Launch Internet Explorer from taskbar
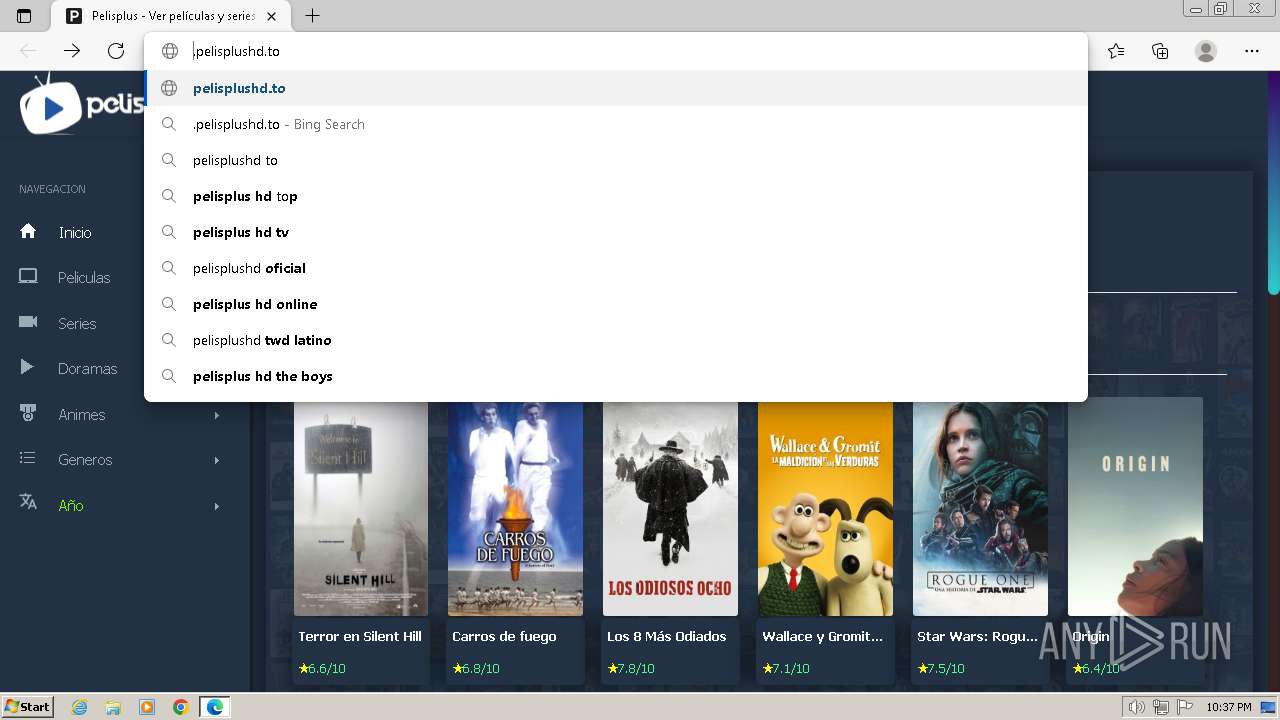The height and width of the screenshot is (720, 1280). coord(80,707)
